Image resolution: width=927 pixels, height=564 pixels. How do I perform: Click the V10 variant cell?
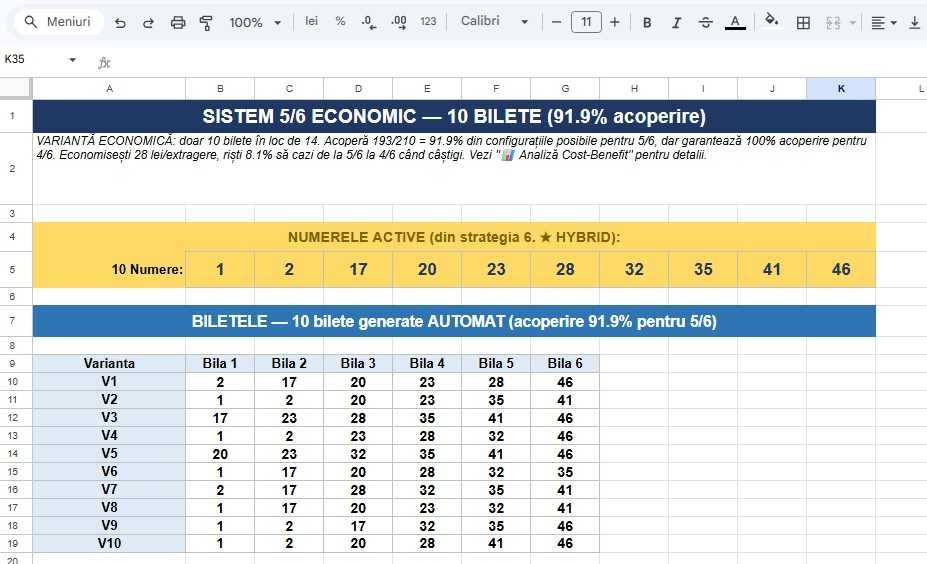coord(109,543)
